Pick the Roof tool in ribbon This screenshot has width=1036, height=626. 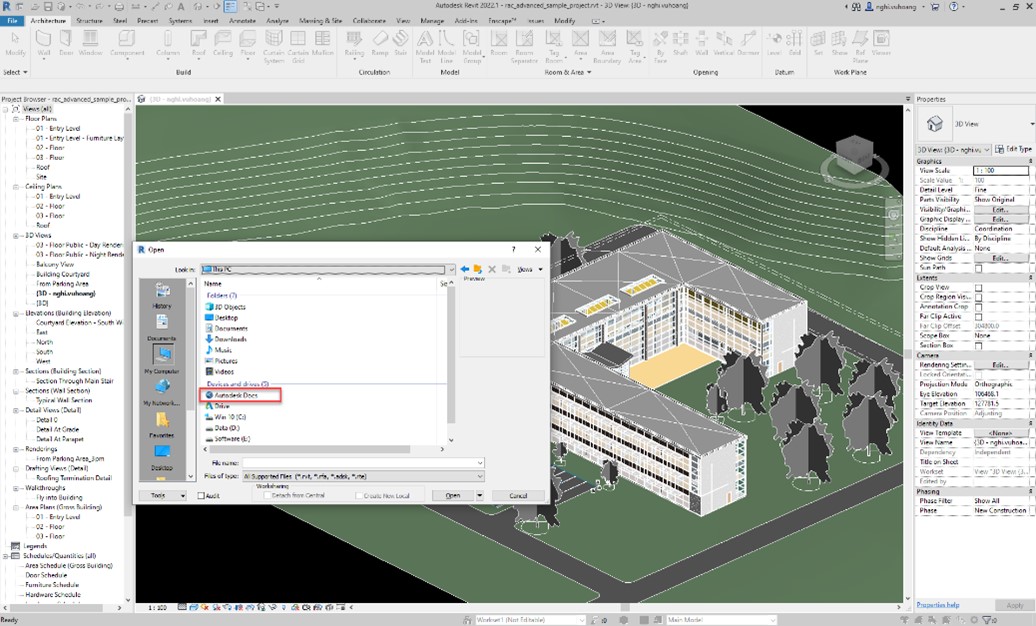click(x=198, y=43)
